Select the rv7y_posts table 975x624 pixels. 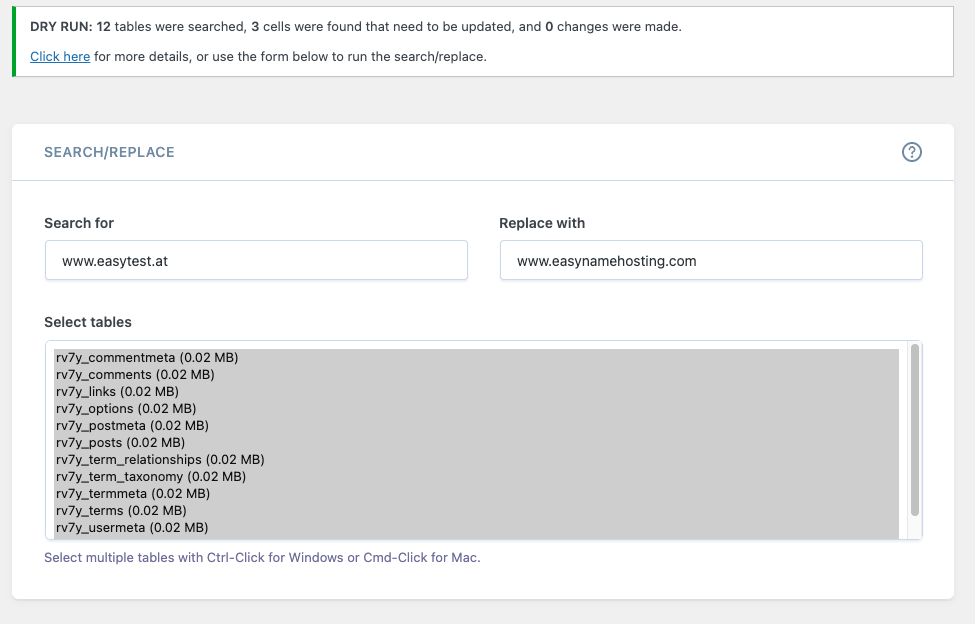coord(120,442)
